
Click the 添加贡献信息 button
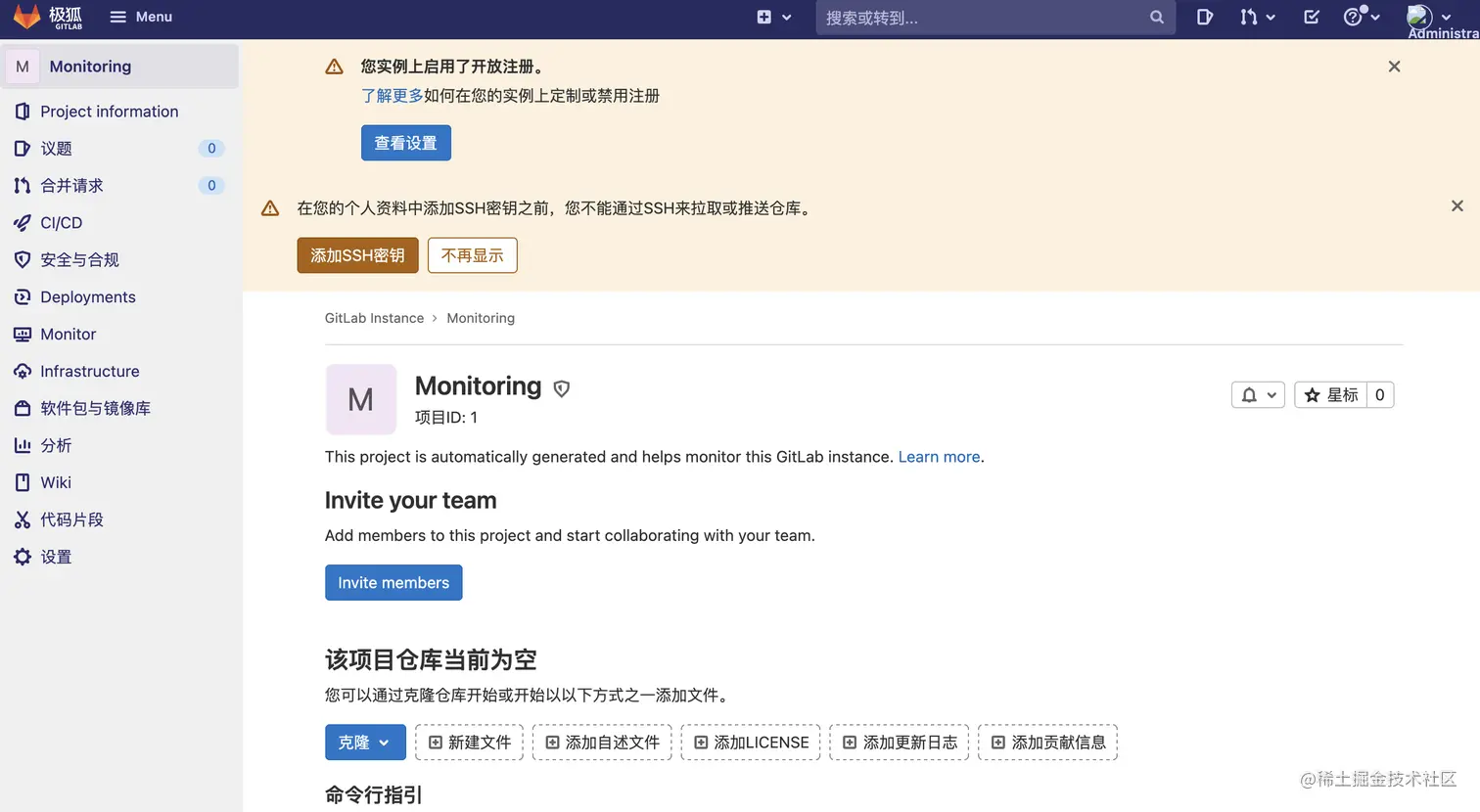coord(1048,743)
